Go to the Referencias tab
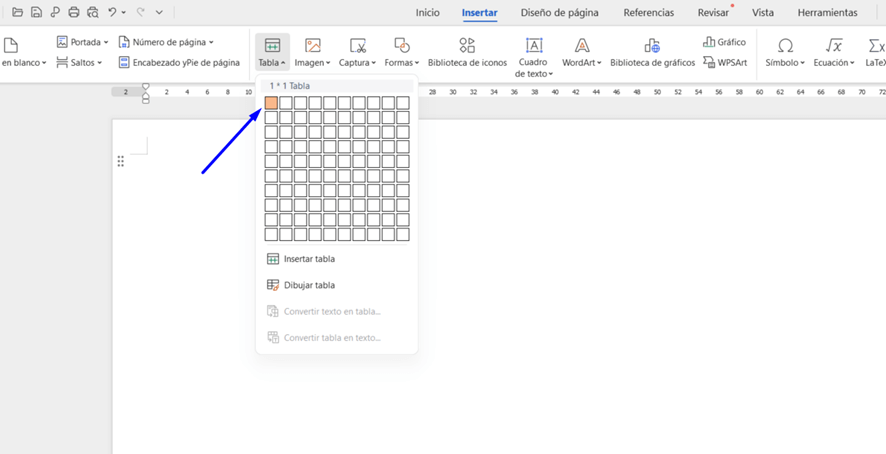 tap(649, 12)
